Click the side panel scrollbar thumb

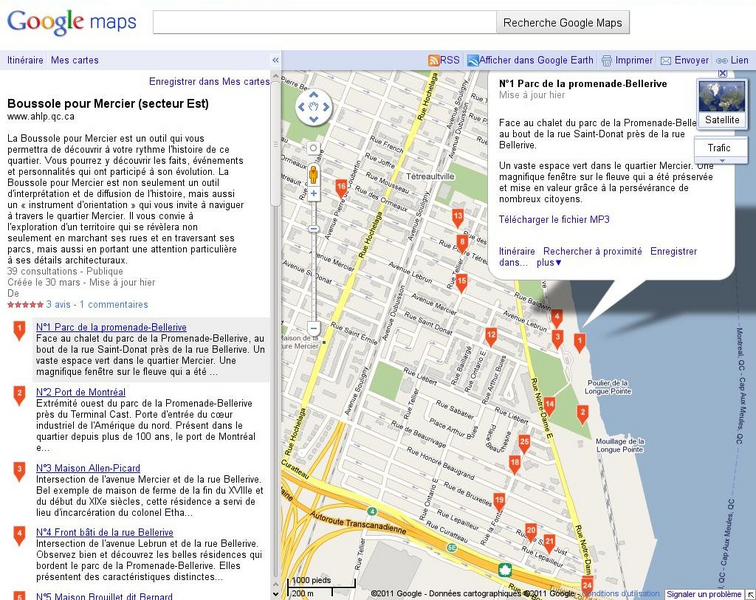[x=275, y=143]
